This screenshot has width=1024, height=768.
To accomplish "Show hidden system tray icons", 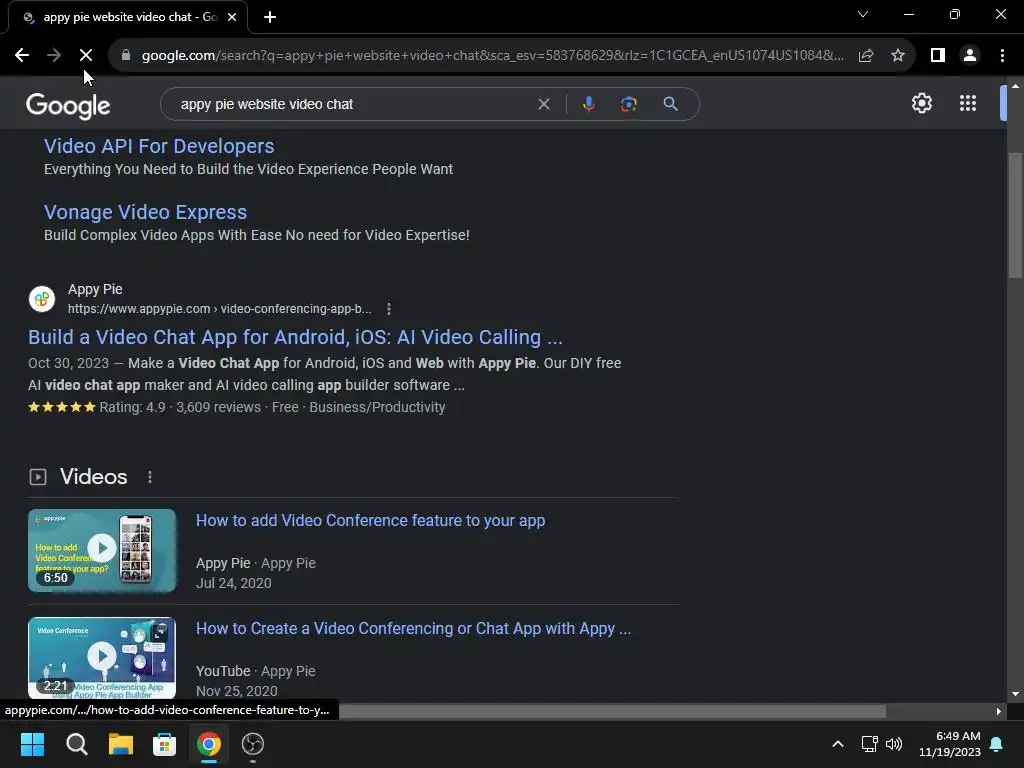I will pos(838,744).
